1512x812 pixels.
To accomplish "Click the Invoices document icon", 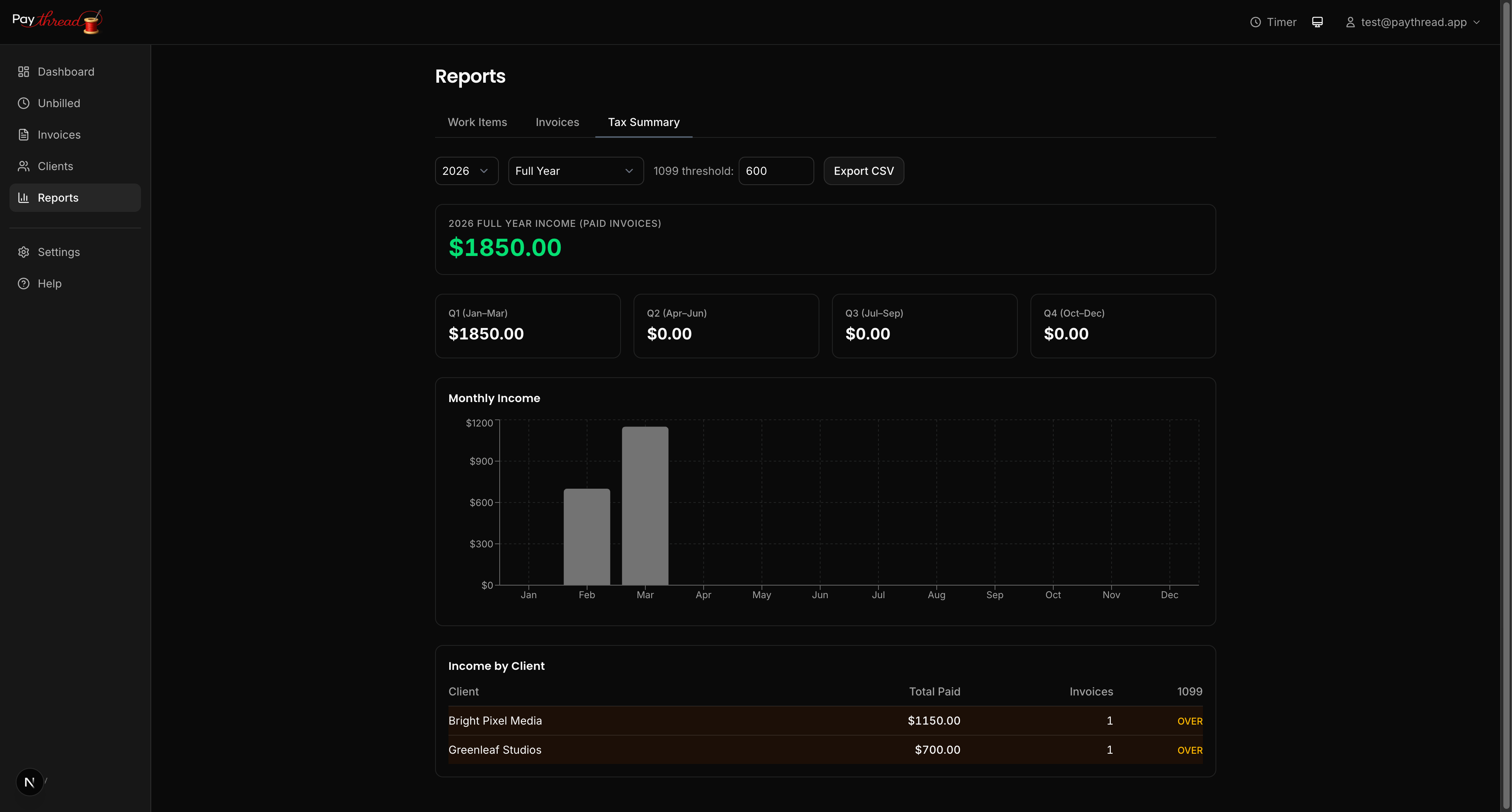I will tap(24, 134).
